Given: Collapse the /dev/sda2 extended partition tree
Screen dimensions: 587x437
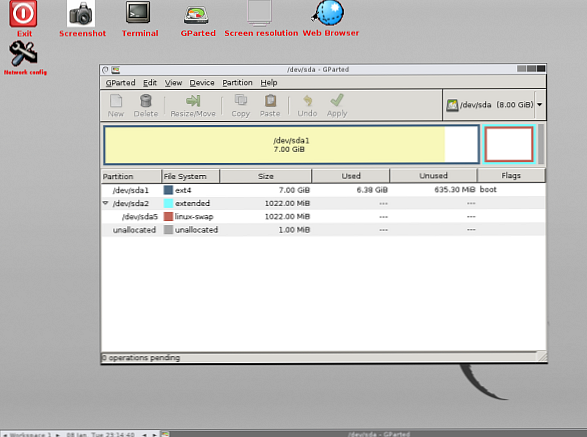Looking at the screenshot, I should coord(106,203).
